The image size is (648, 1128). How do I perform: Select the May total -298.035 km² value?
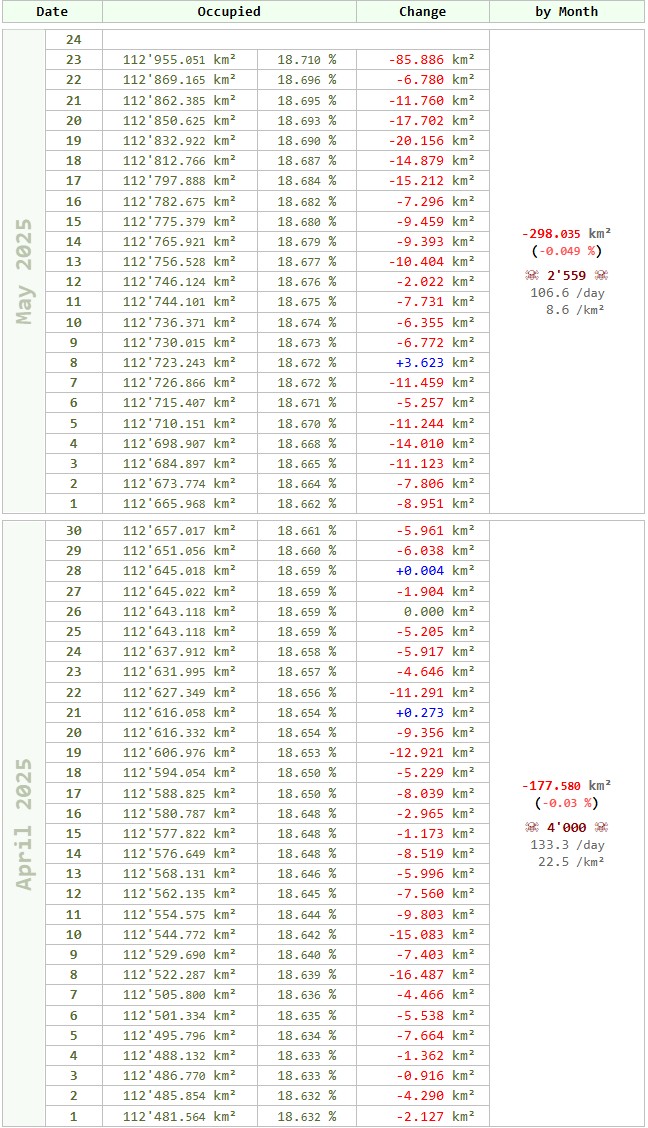point(566,233)
